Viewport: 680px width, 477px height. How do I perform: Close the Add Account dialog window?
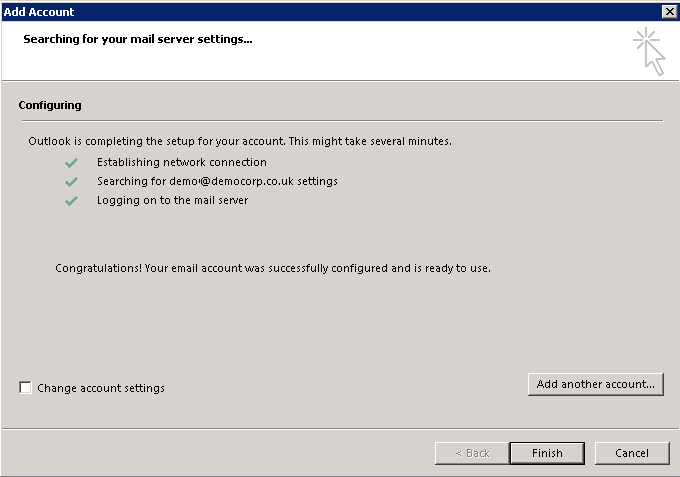pyautogui.click(x=669, y=11)
